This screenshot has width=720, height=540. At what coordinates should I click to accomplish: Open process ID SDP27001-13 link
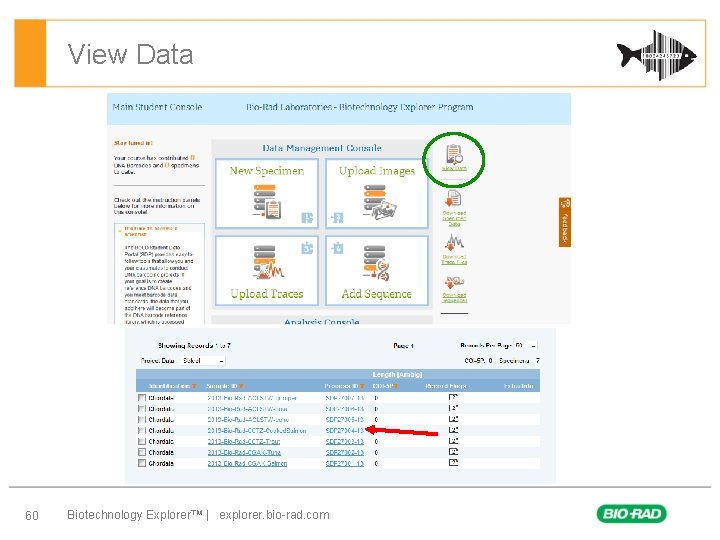point(345,463)
